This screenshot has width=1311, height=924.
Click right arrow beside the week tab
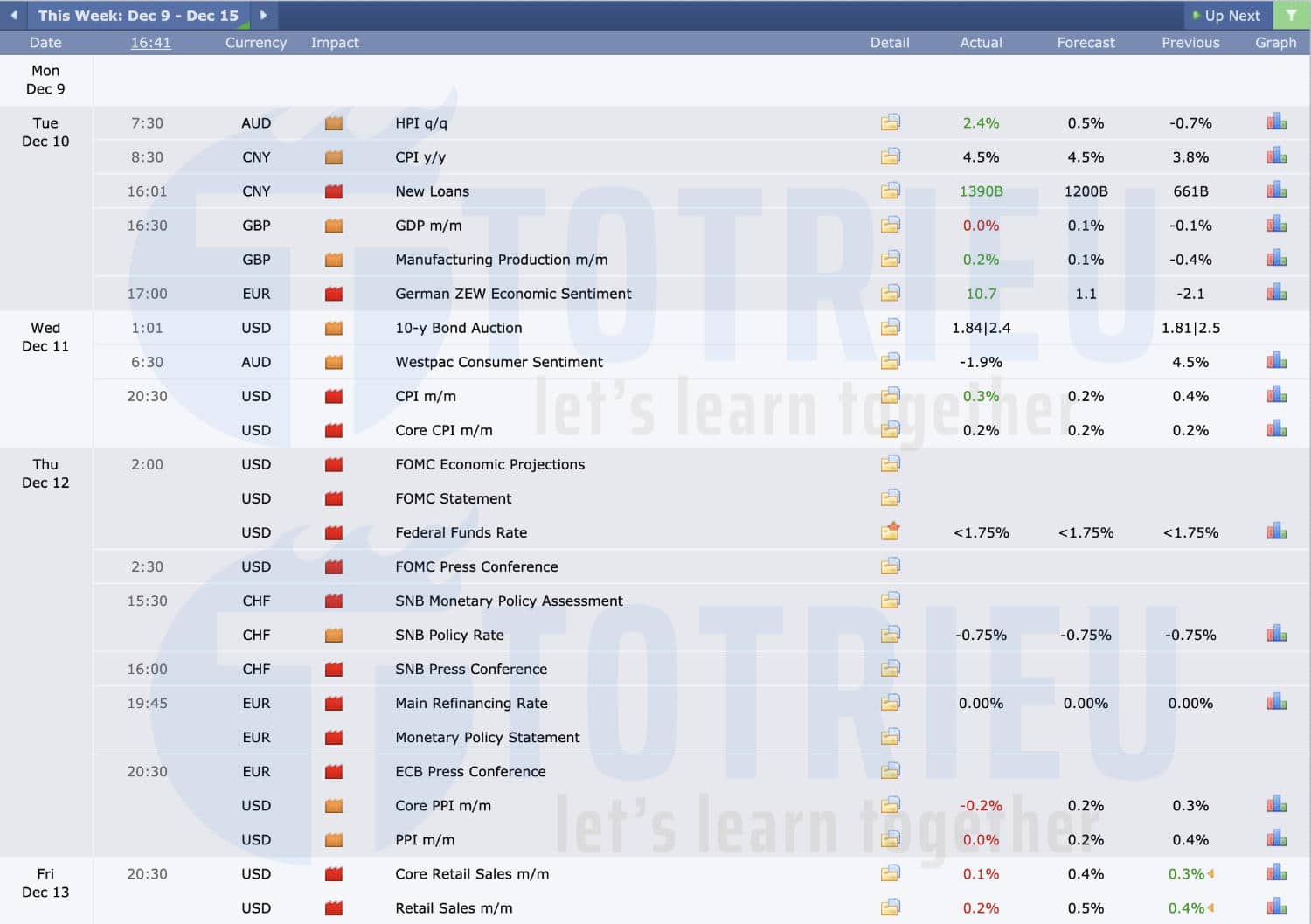tap(263, 15)
